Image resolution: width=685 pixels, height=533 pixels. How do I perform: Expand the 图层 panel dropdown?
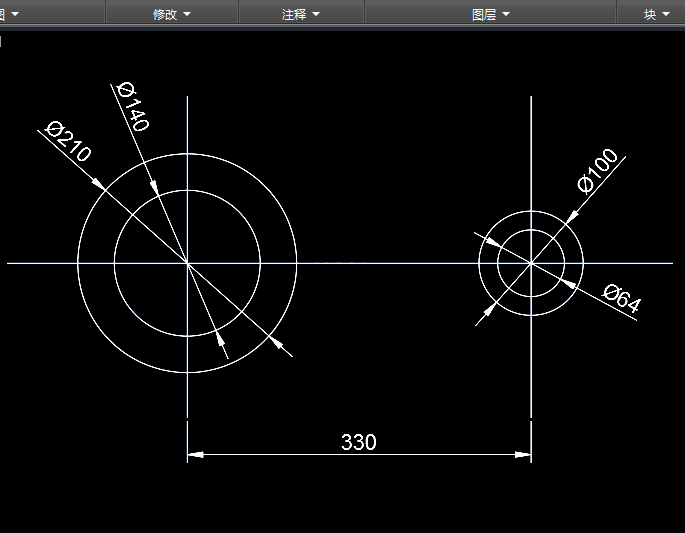(506, 14)
